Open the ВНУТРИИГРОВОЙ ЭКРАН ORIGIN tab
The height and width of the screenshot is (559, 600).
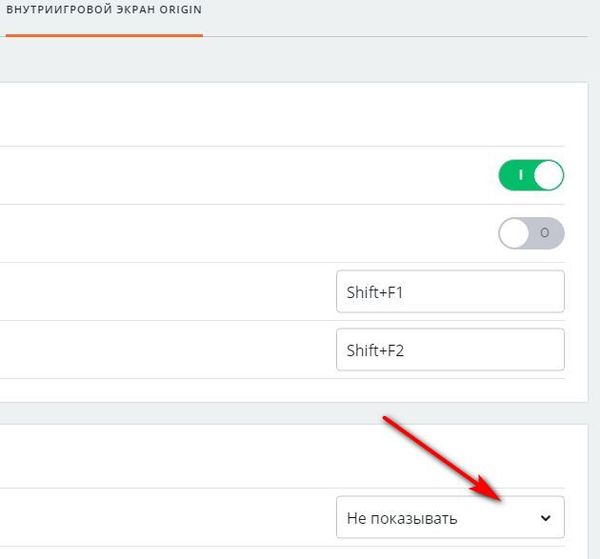[x=104, y=9]
